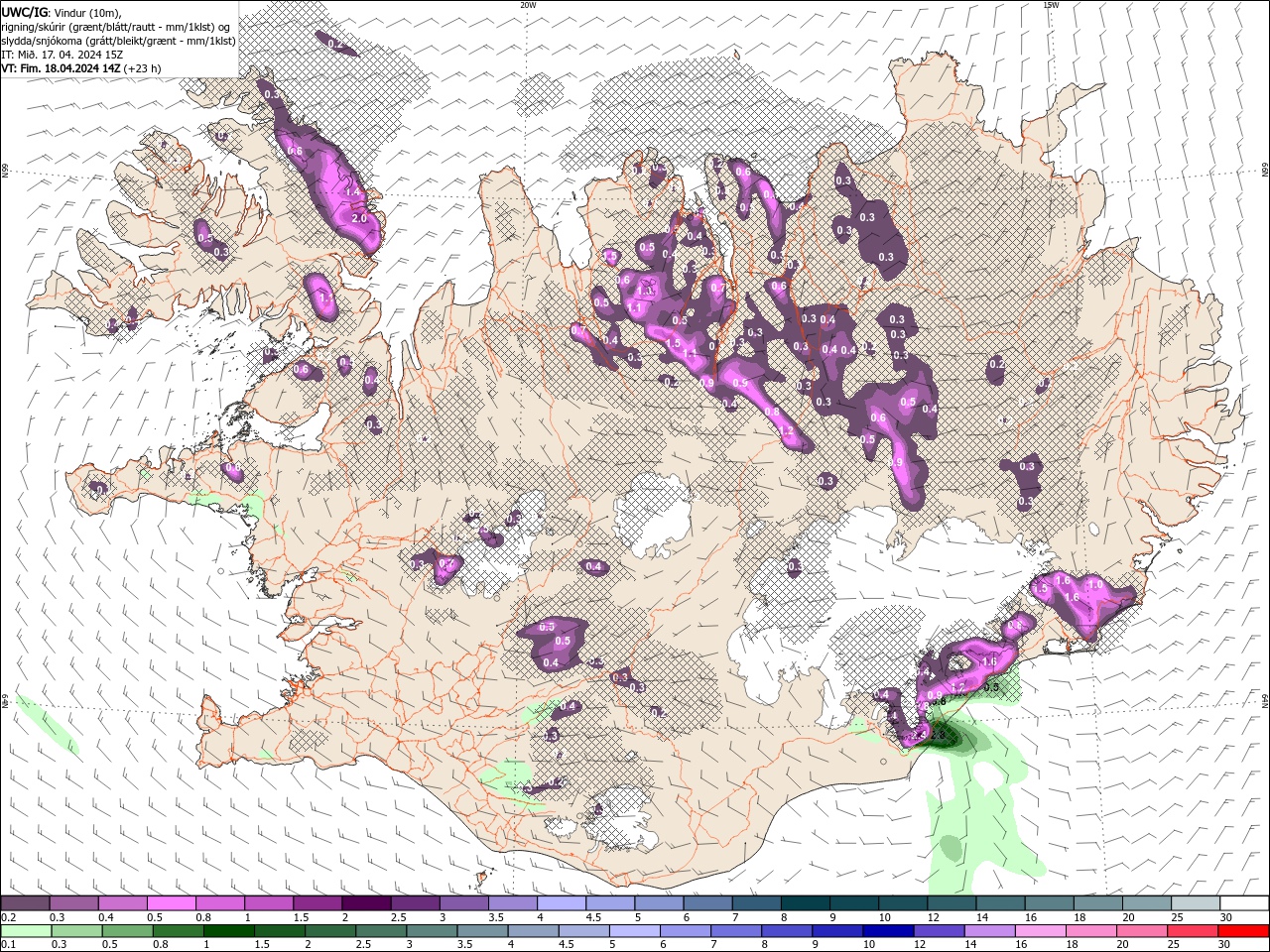Pick the light lavender upper-row swatch labeled 4

(561, 903)
